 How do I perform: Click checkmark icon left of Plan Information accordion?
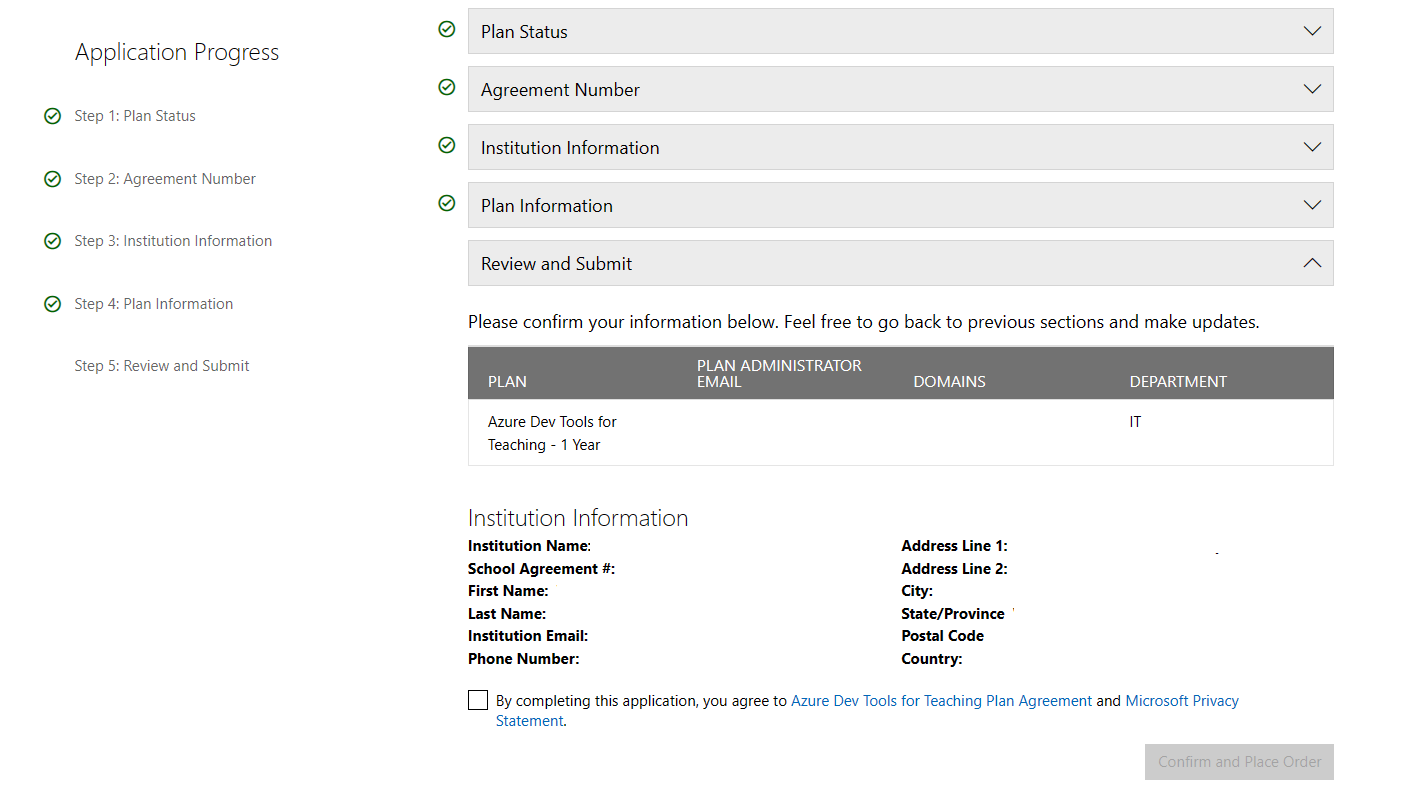pos(447,204)
